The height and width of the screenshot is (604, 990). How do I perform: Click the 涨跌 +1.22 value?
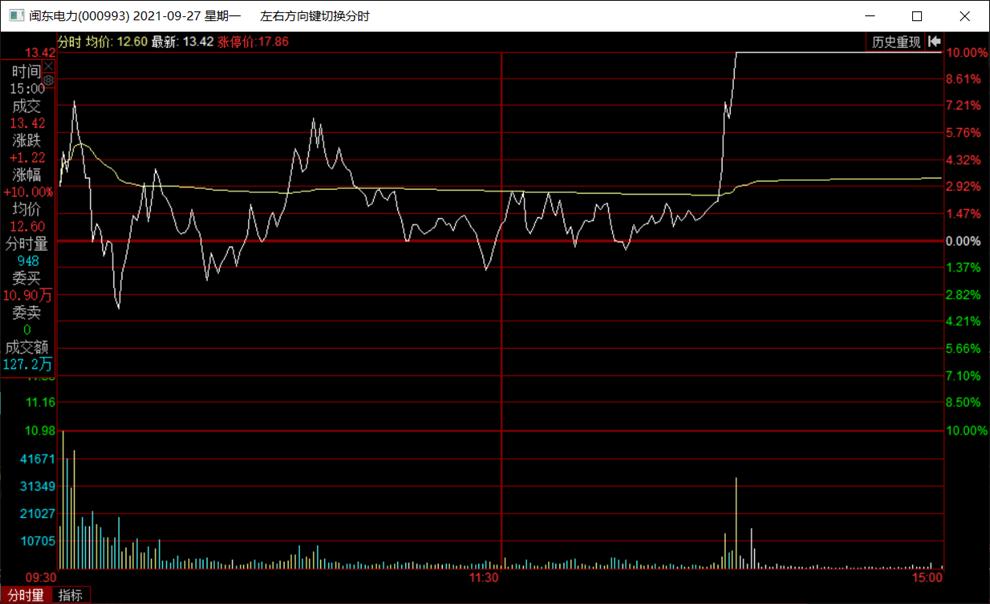tap(27, 158)
